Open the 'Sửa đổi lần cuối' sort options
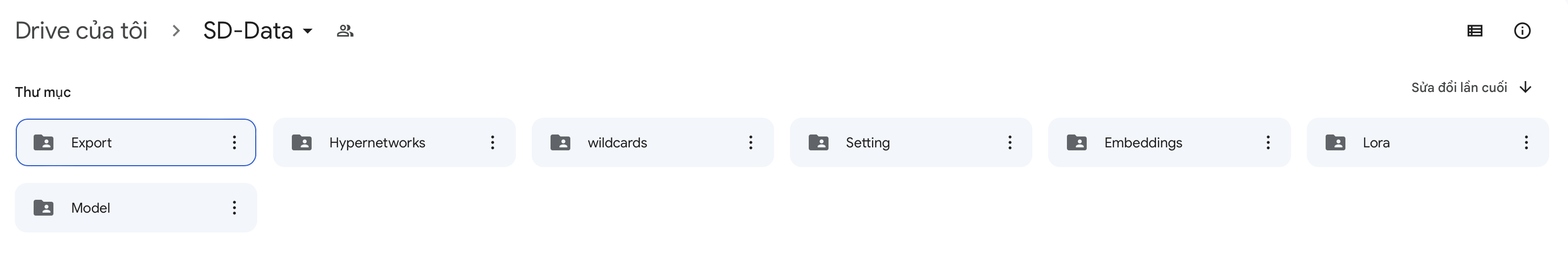This screenshot has height=270, width=1568. [x=1458, y=88]
